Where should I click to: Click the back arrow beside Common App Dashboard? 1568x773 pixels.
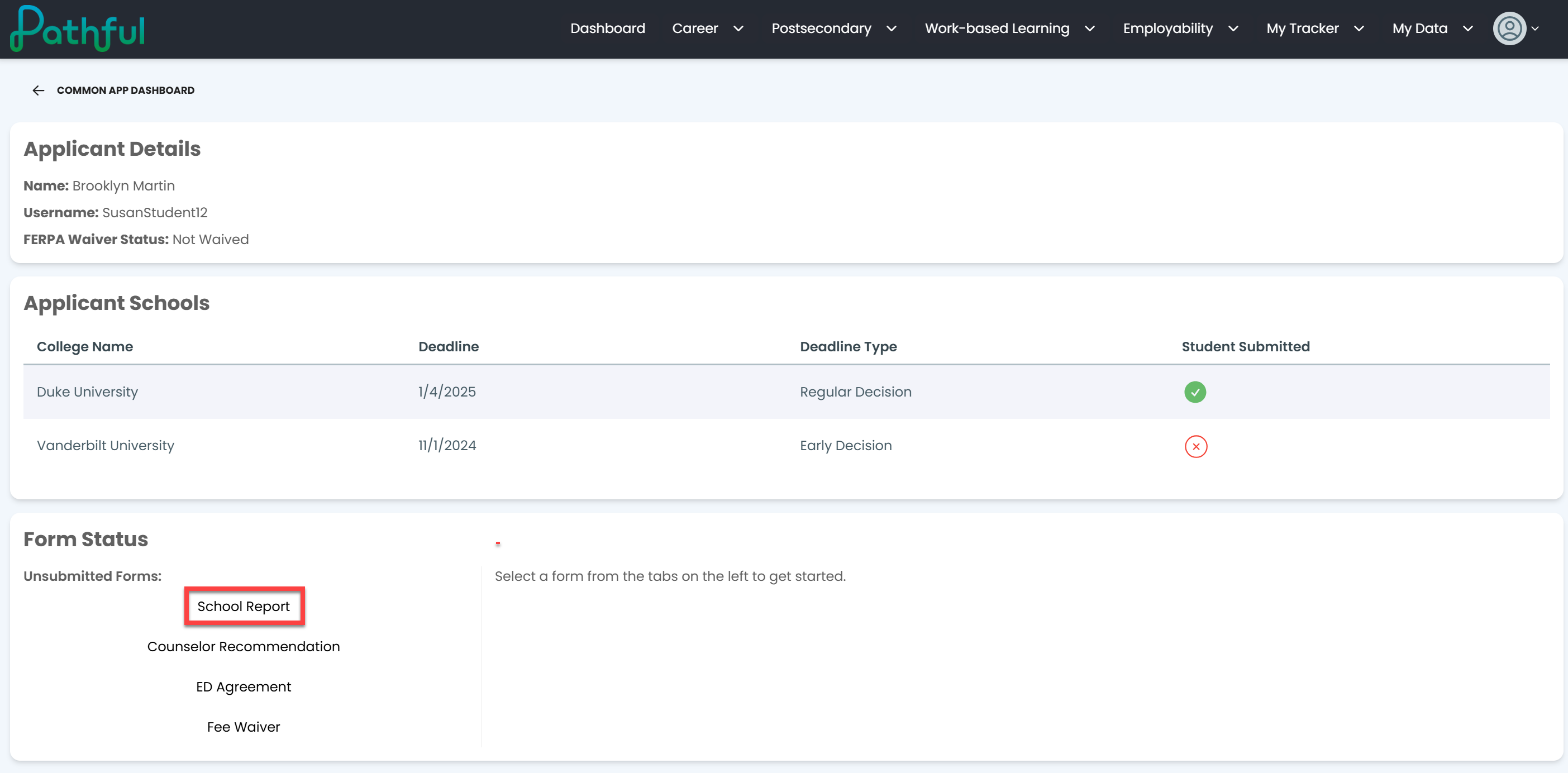pos(39,90)
